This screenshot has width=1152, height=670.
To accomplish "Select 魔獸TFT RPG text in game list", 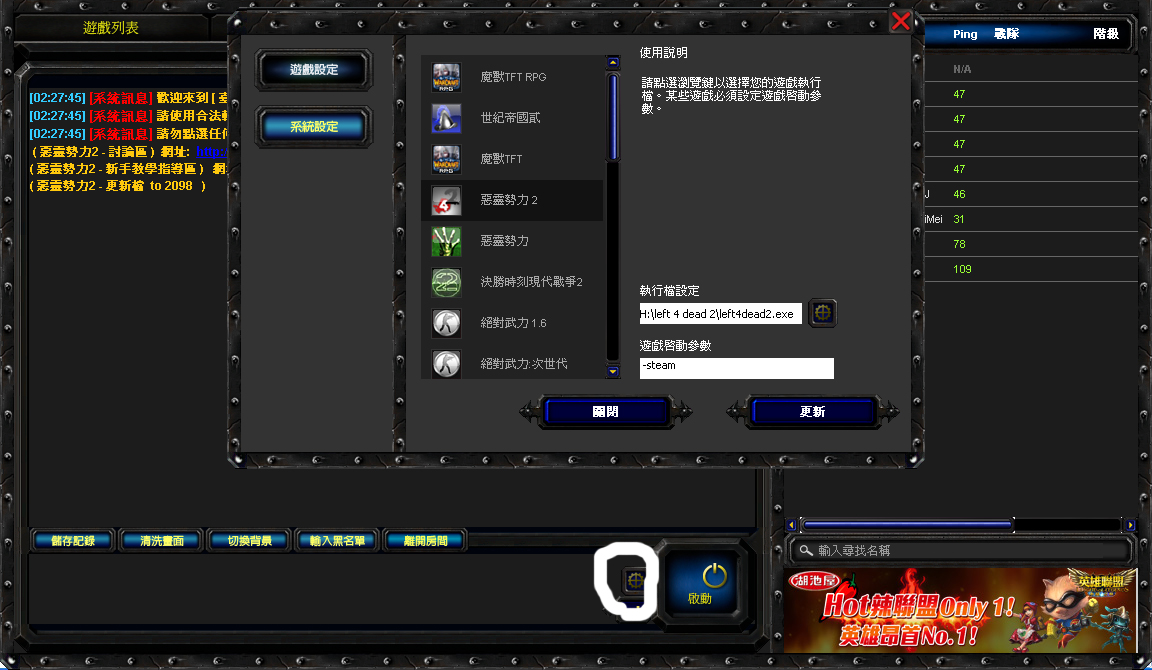I will (x=513, y=77).
